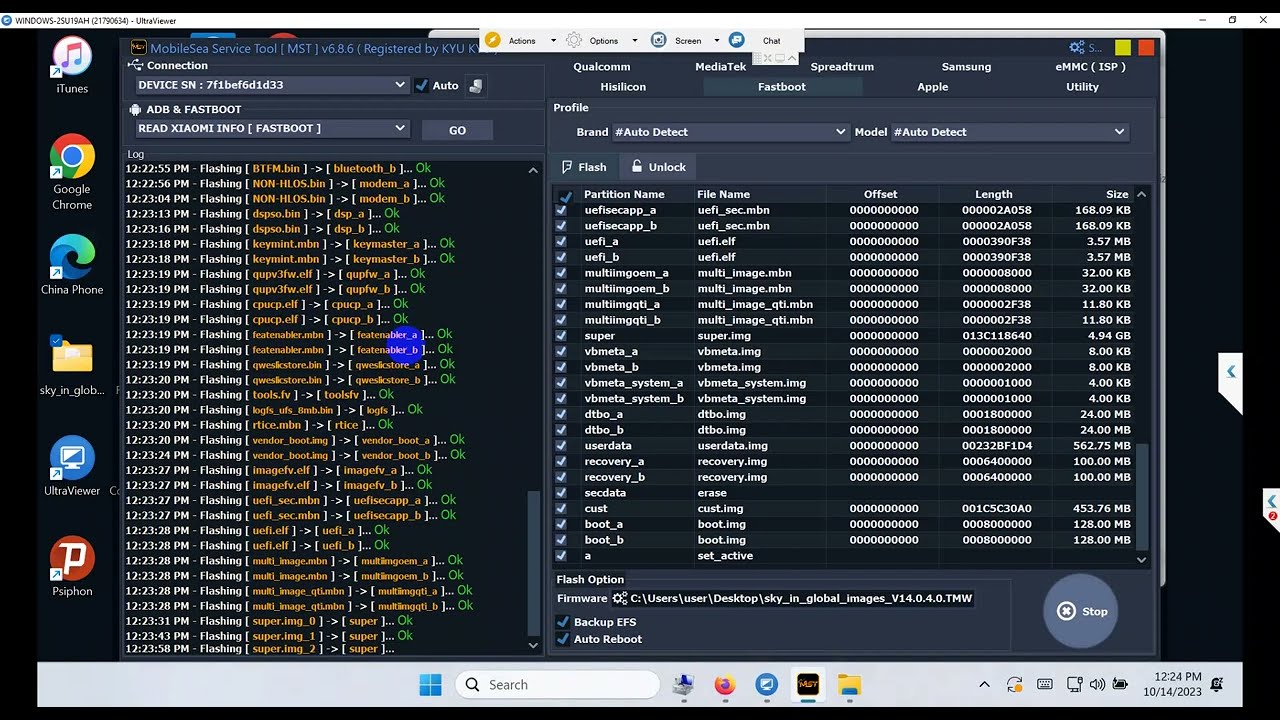
Task: Open the device manager taskbar icon
Action: coord(684,685)
